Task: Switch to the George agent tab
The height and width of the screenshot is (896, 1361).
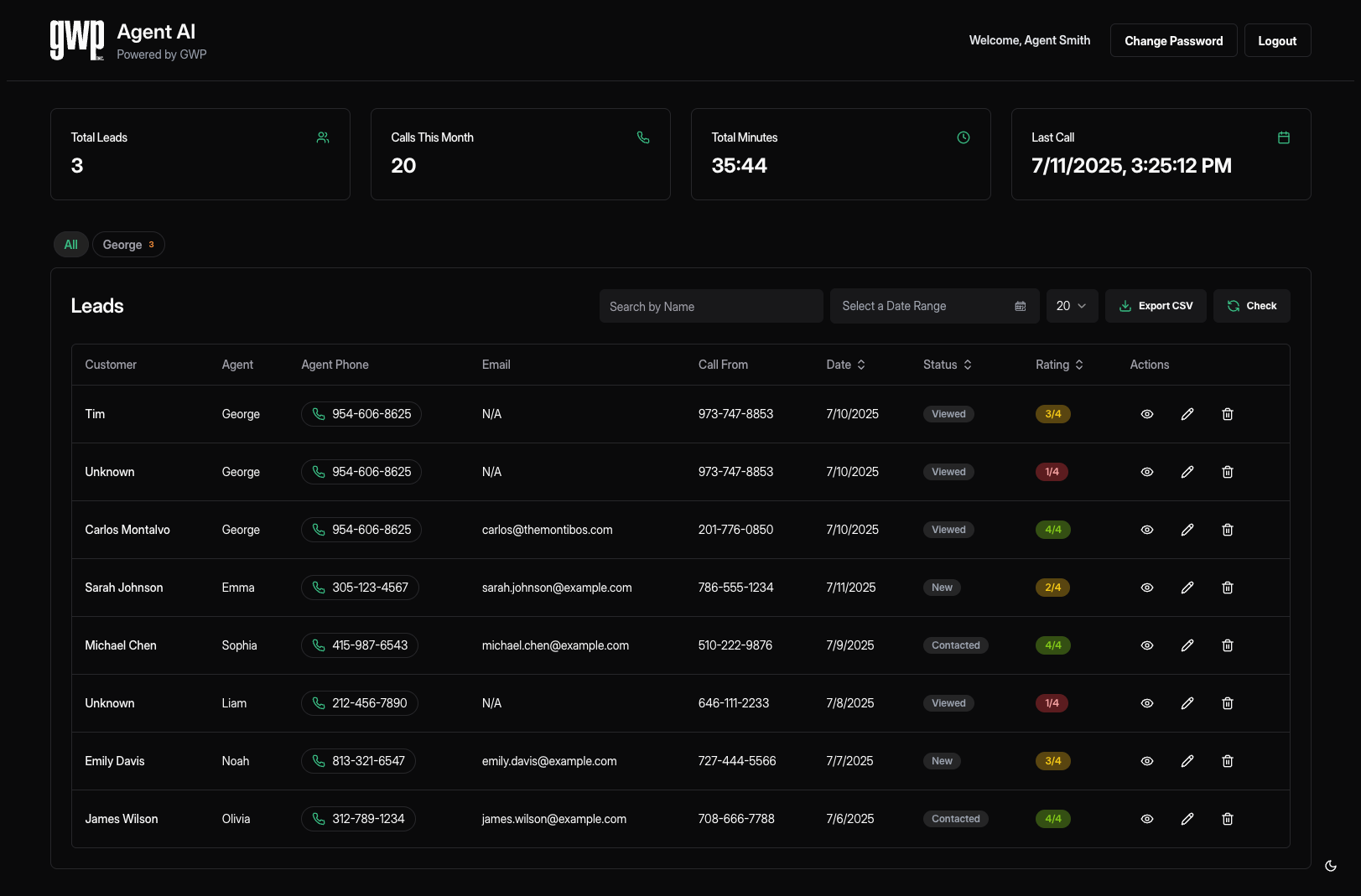Action: click(128, 245)
